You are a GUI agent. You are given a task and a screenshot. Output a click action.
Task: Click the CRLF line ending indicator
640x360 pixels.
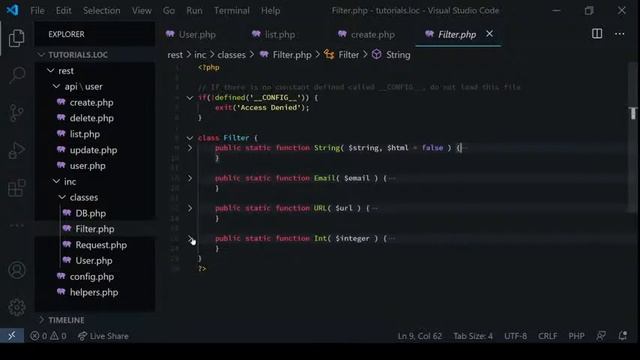(x=547, y=336)
